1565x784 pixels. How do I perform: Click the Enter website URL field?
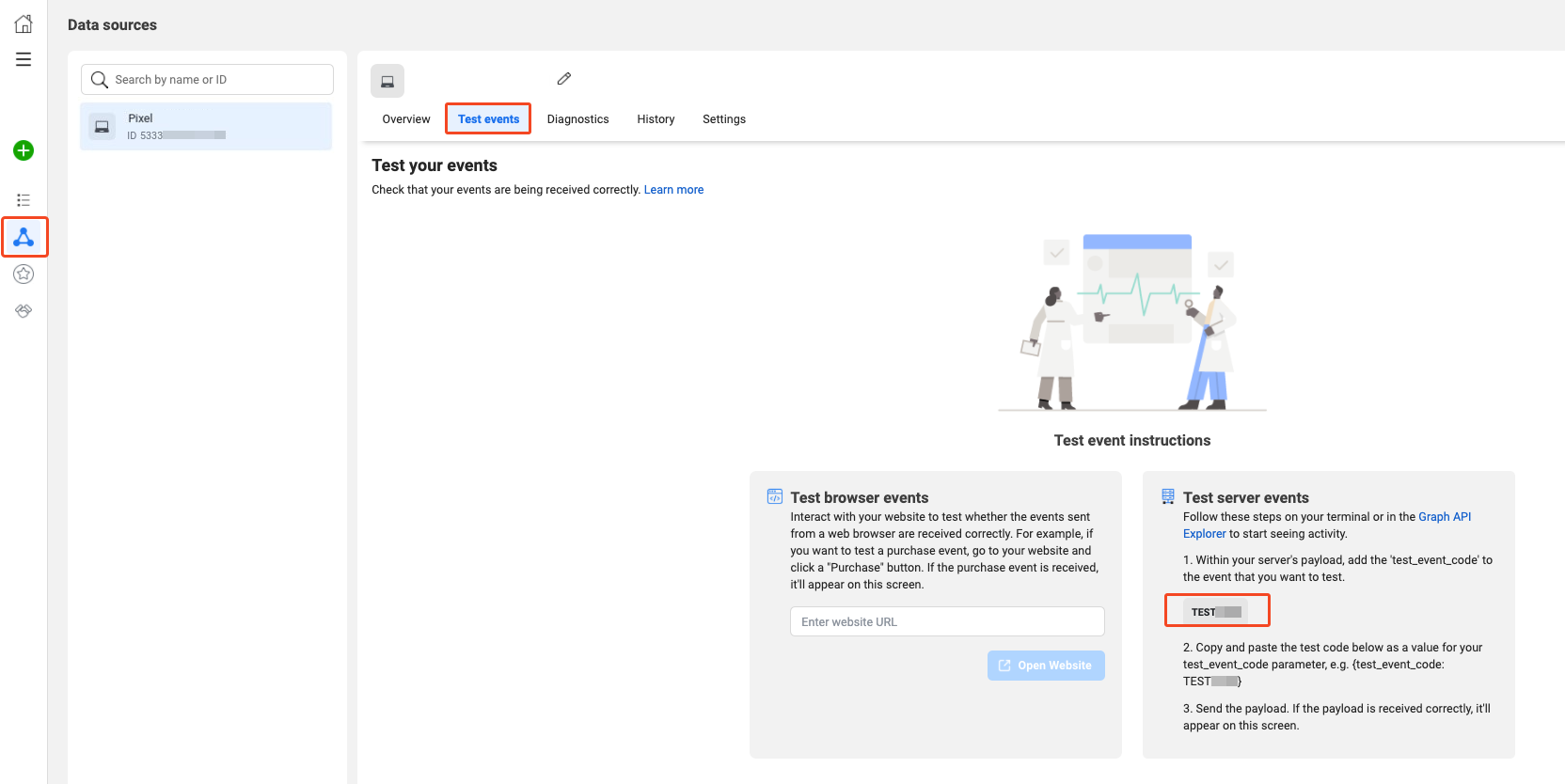coord(947,621)
